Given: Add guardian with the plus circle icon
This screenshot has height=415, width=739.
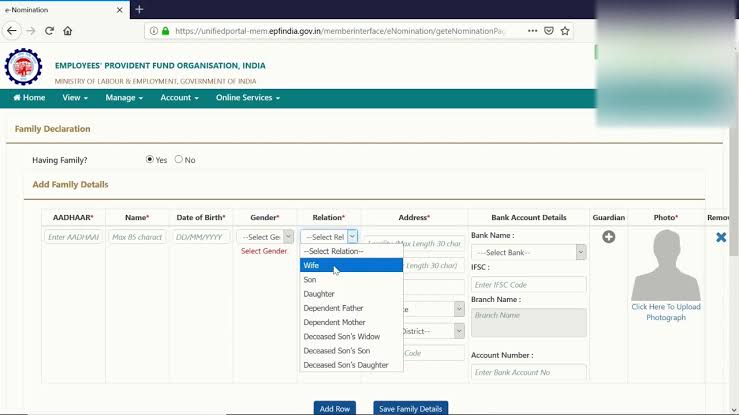Looking at the screenshot, I should click(x=608, y=236).
